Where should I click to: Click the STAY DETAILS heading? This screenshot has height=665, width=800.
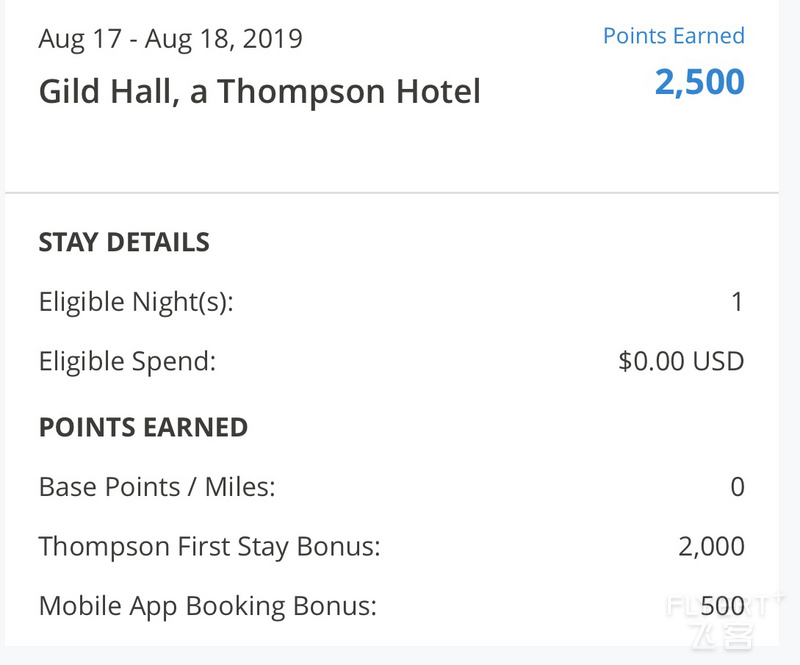coord(124,242)
